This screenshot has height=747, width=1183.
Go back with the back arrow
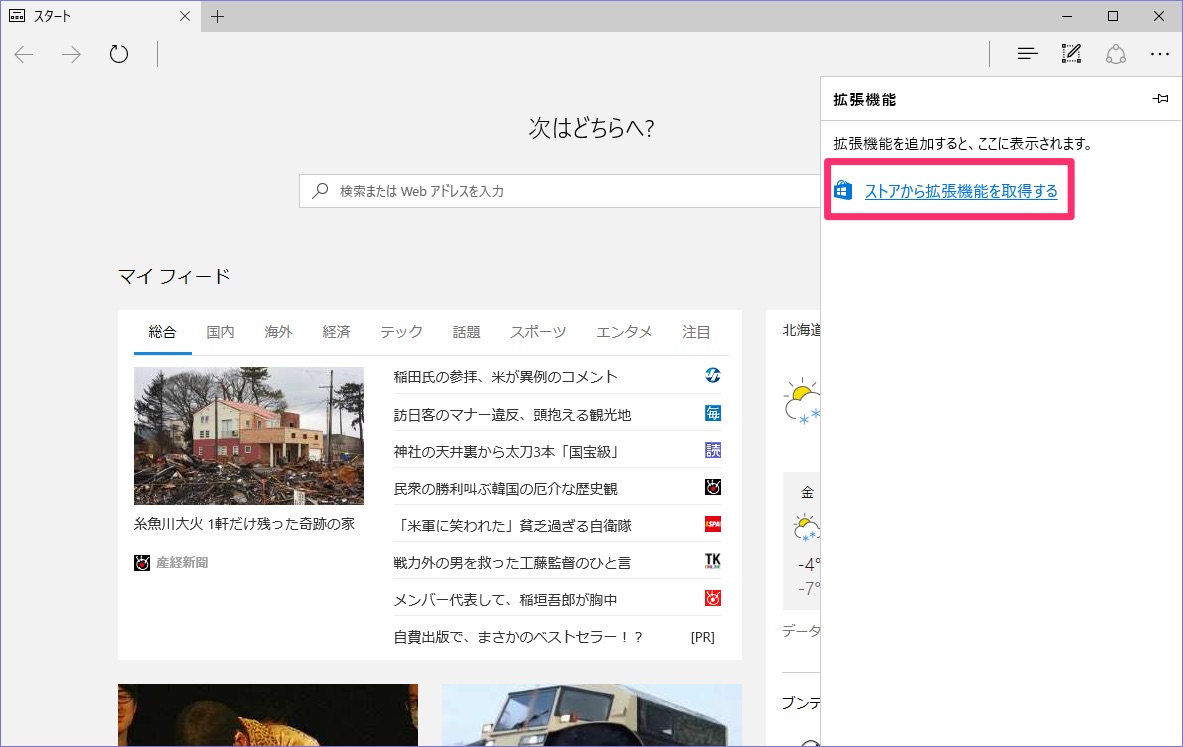[24, 54]
